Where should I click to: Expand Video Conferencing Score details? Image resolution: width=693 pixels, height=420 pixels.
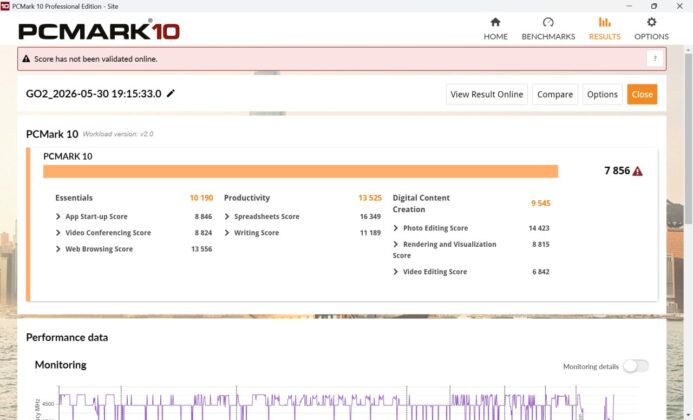[58, 233]
